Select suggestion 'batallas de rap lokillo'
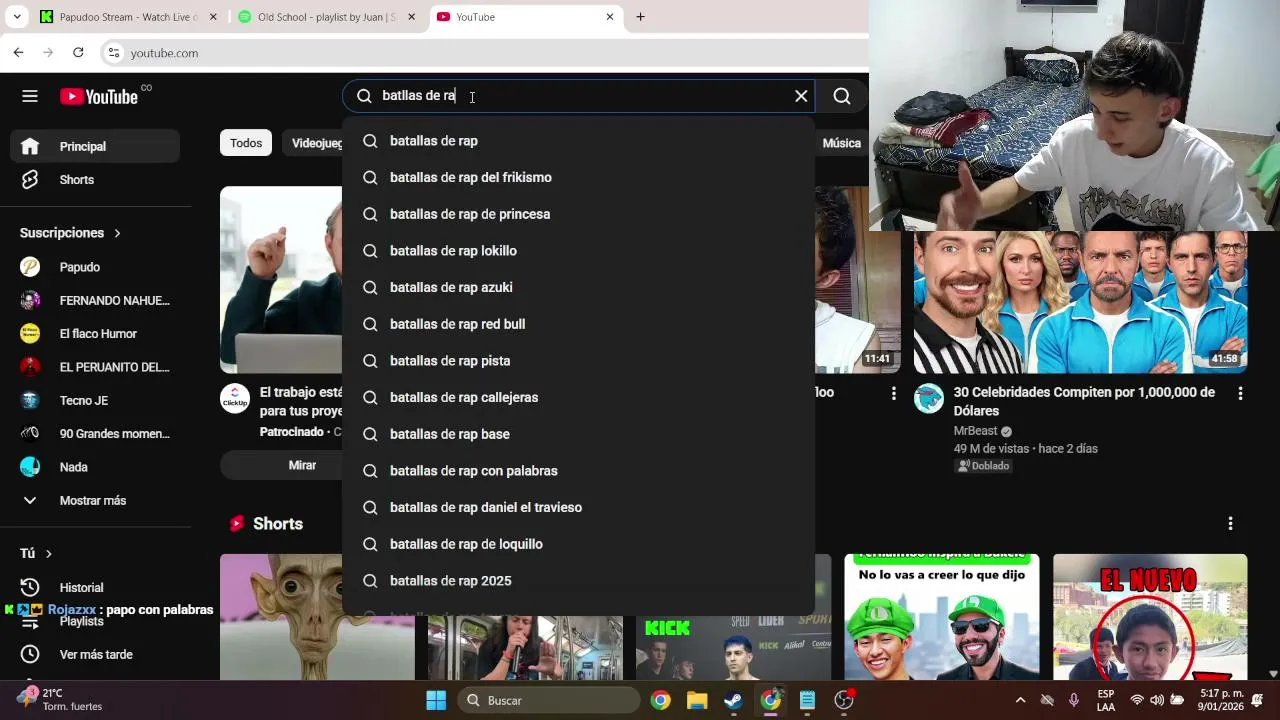 pyautogui.click(x=578, y=251)
